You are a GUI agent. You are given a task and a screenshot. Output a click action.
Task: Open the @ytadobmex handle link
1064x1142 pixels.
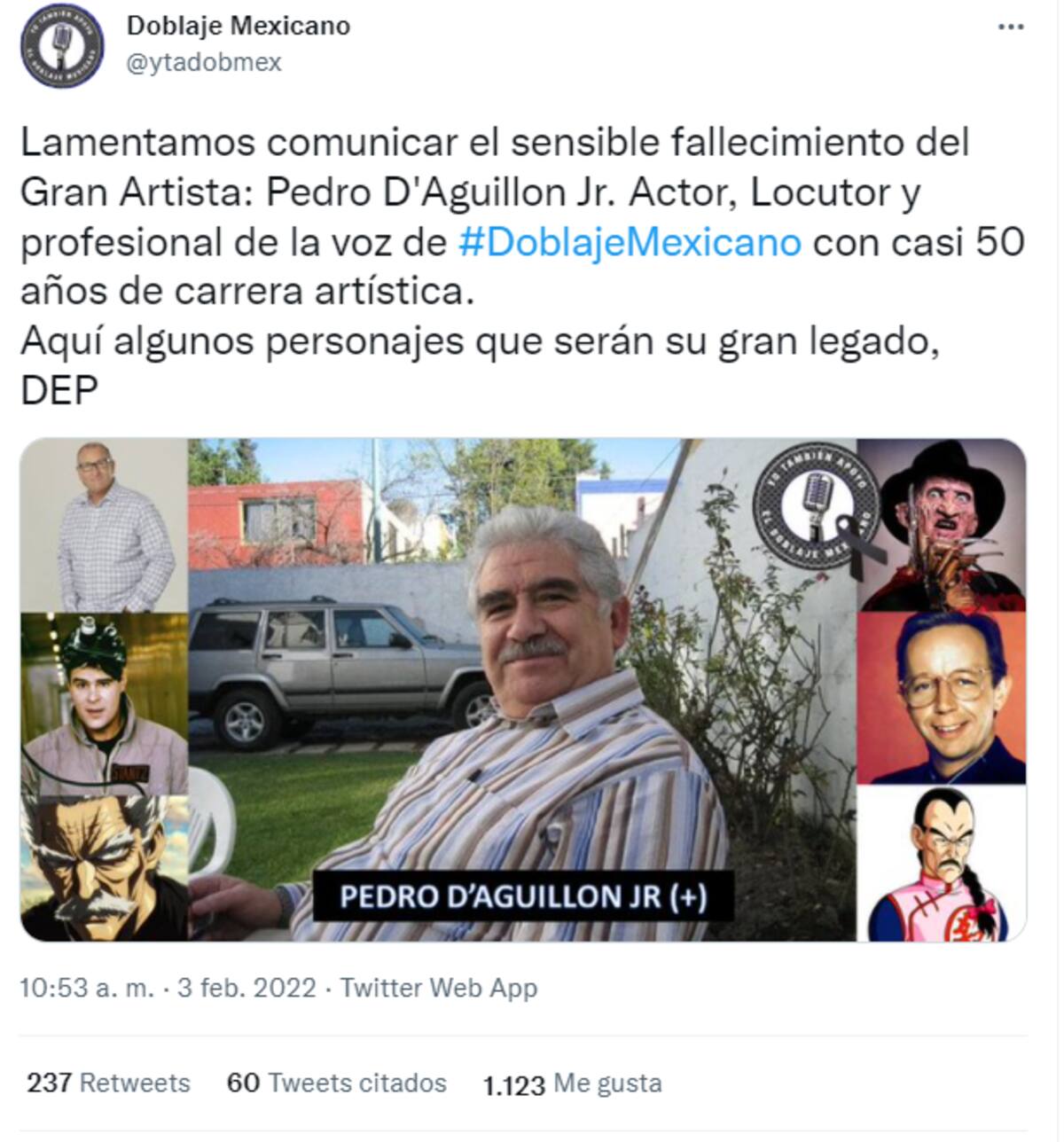pos(205,62)
